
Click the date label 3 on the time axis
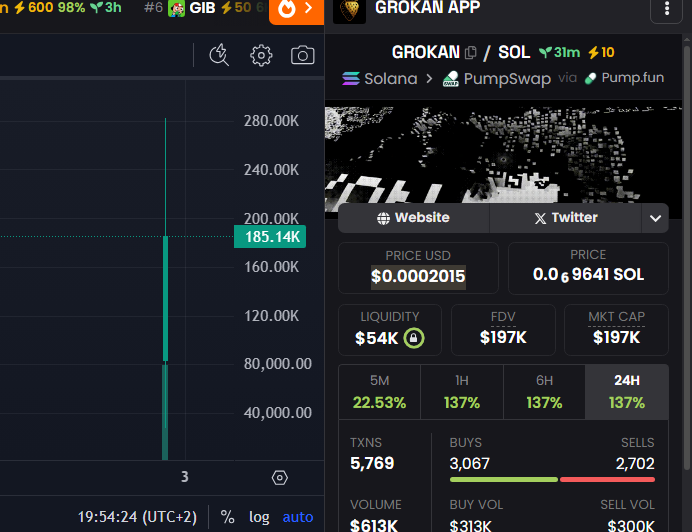185,477
